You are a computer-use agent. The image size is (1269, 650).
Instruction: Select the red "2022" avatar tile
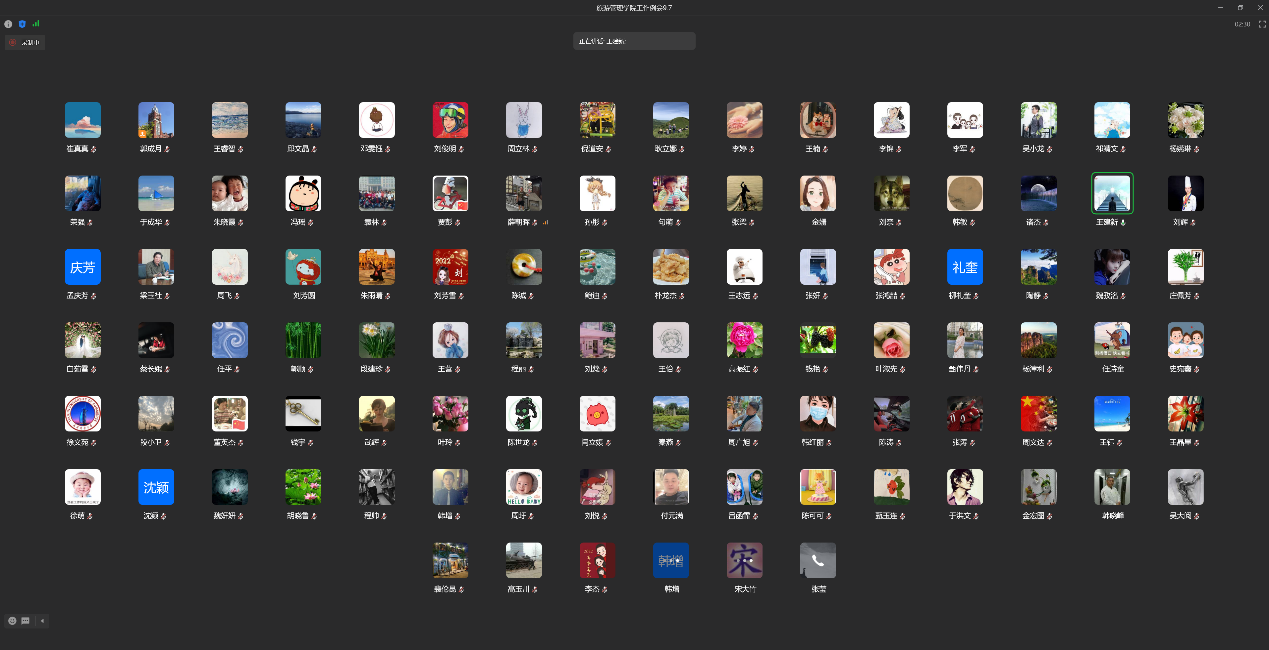[450, 267]
